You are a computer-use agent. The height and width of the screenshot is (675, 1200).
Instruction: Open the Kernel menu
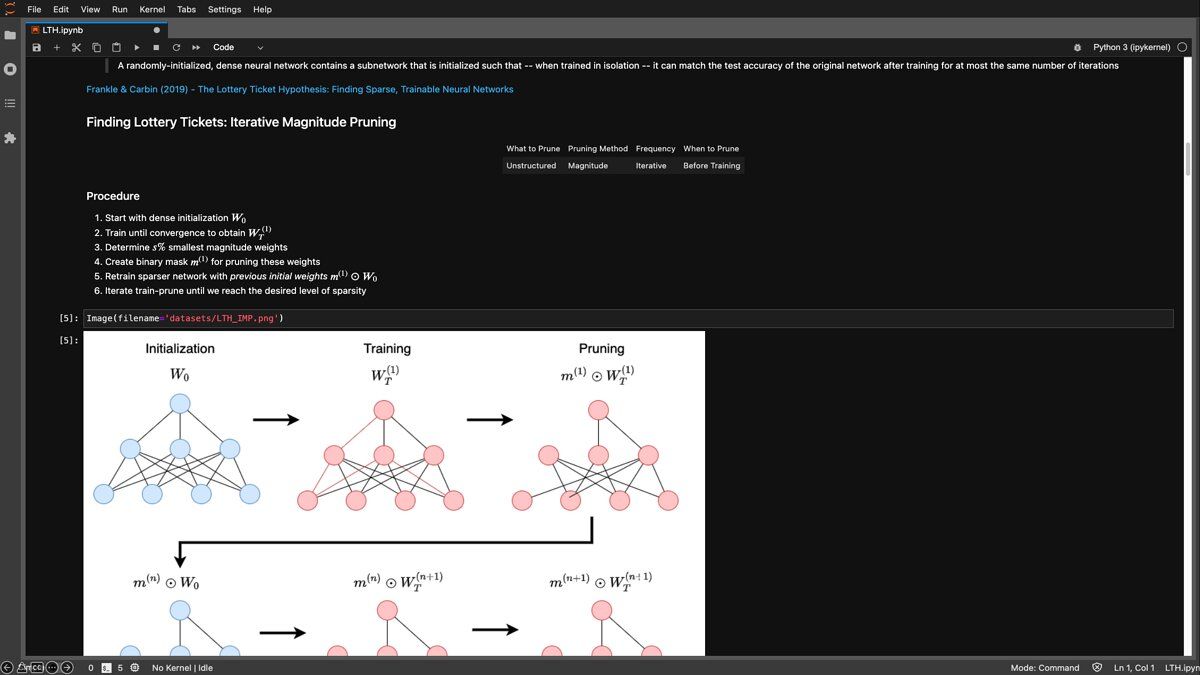pos(153,9)
